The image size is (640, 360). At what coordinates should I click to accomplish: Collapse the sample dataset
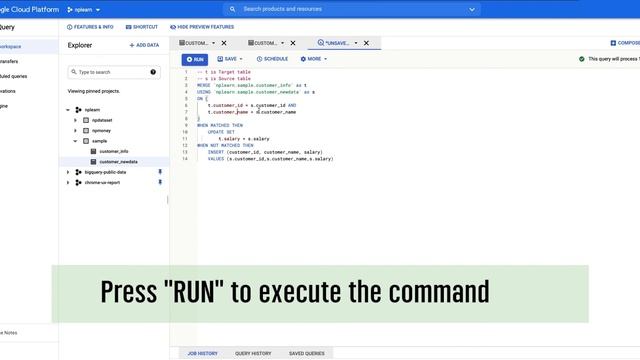pyautogui.click(x=75, y=141)
